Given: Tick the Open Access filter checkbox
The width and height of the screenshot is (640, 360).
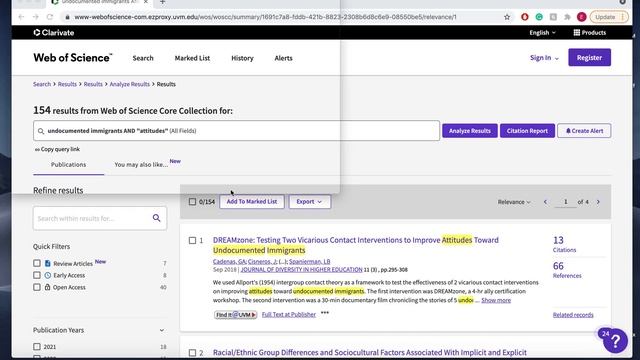Looking at the screenshot, I should (x=37, y=287).
